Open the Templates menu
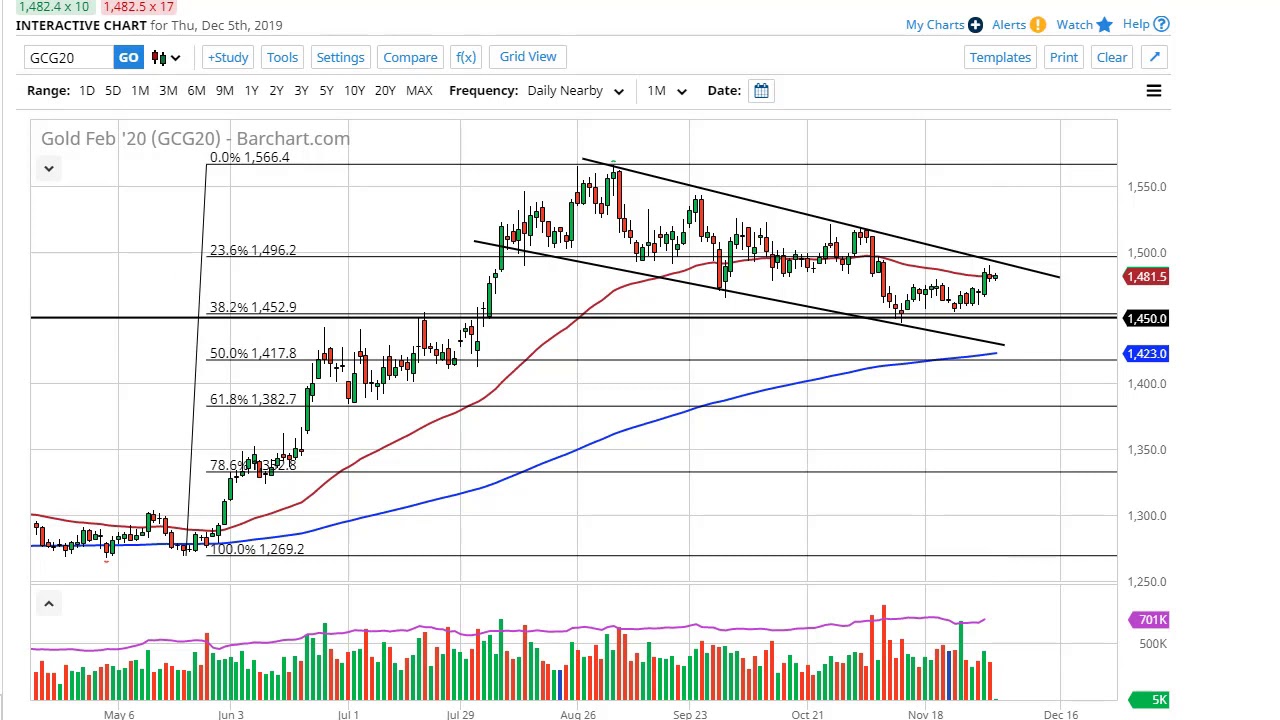 coord(1000,57)
